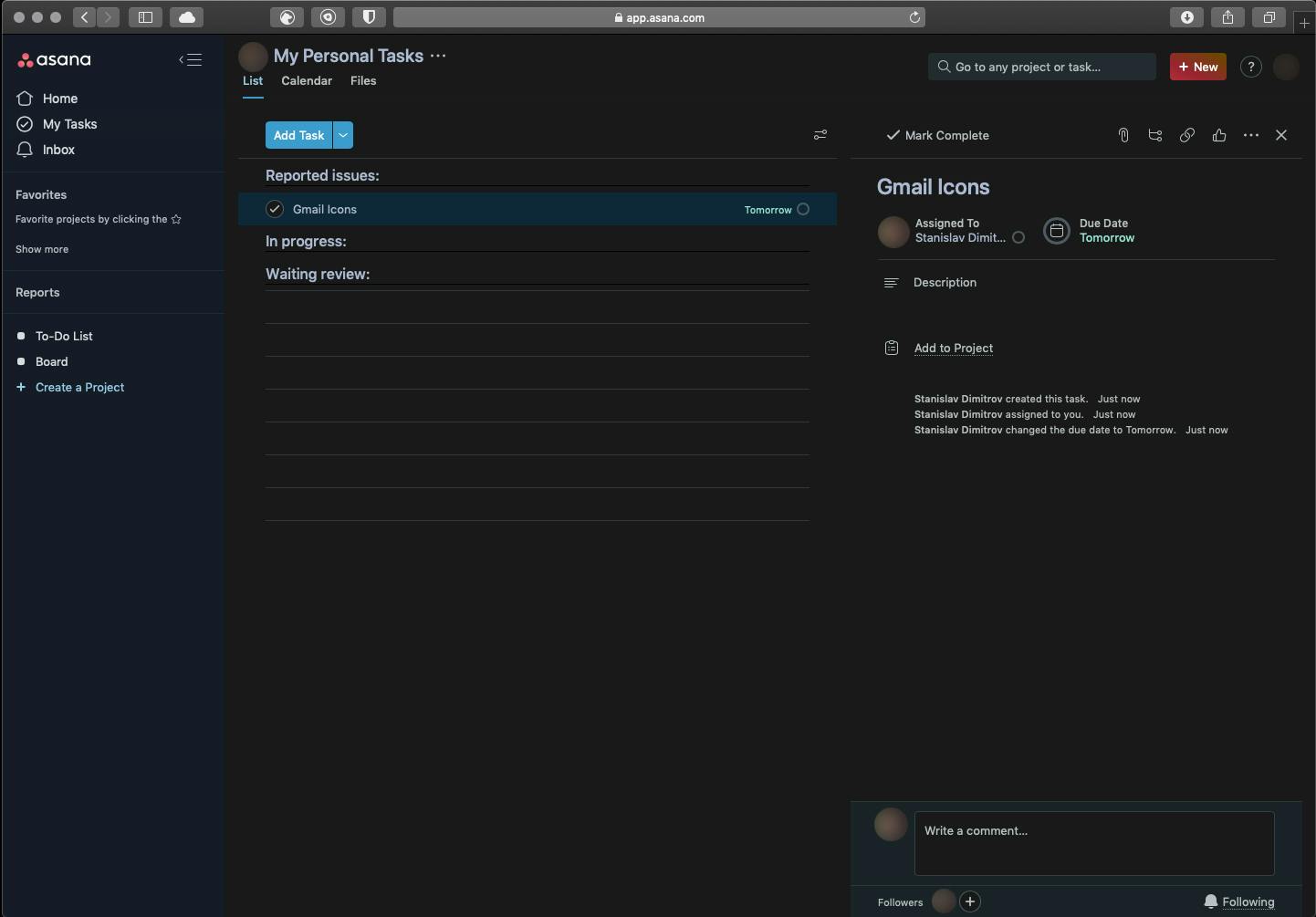Write a comment in the comment box

point(1094,843)
